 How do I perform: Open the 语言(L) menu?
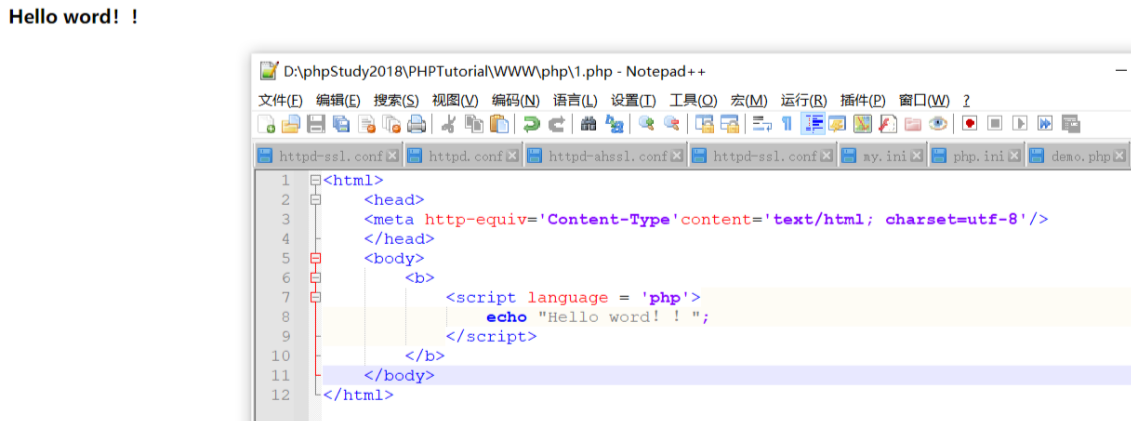575,100
